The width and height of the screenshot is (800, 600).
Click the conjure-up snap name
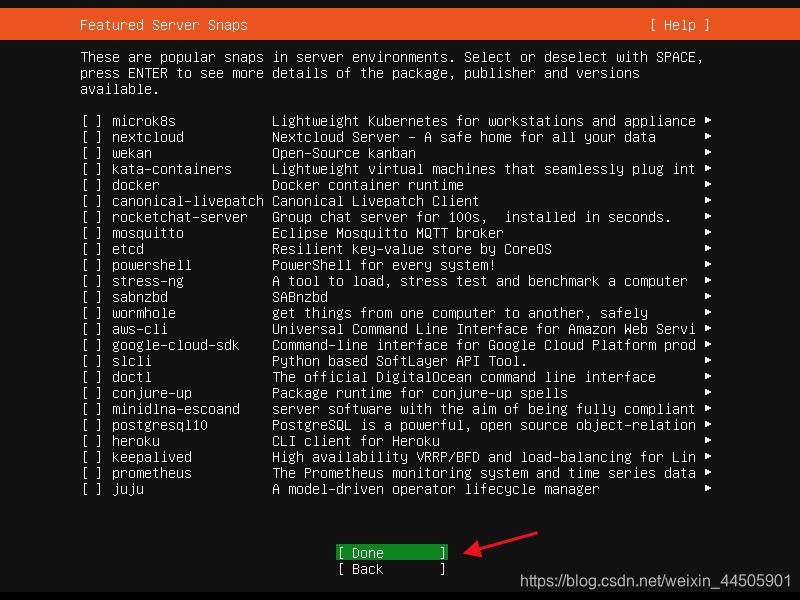pyautogui.click(x=152, y=393)
